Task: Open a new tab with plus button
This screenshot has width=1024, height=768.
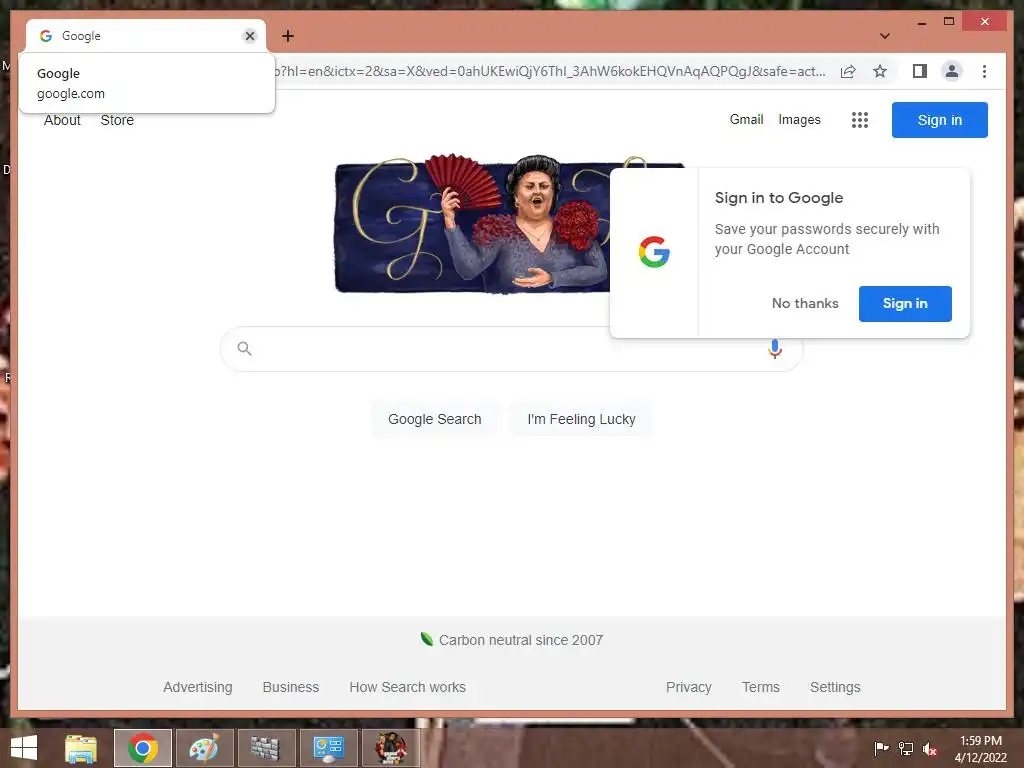Action: click(x=288, y=36)
